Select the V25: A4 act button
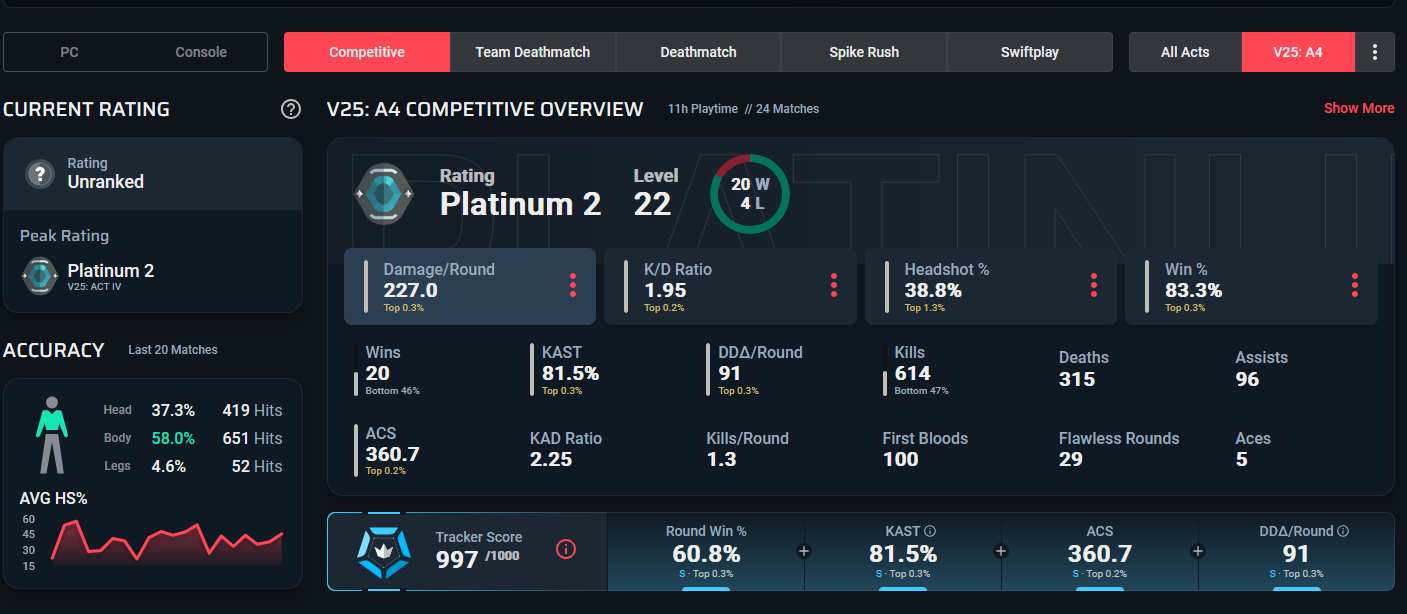 pyautogui.click(x=1298, y=51)
